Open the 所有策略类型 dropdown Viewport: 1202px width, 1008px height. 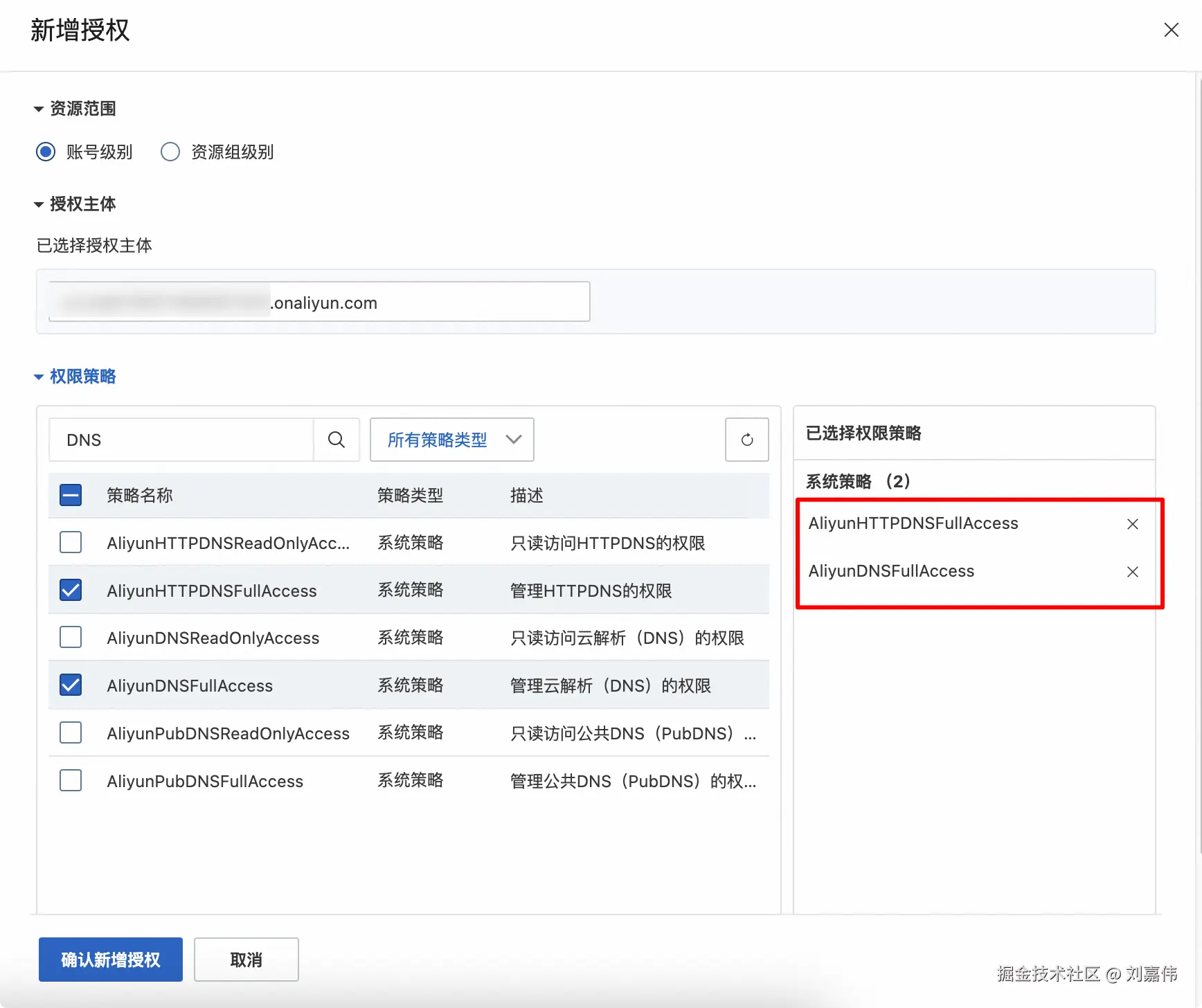(452, 440)
